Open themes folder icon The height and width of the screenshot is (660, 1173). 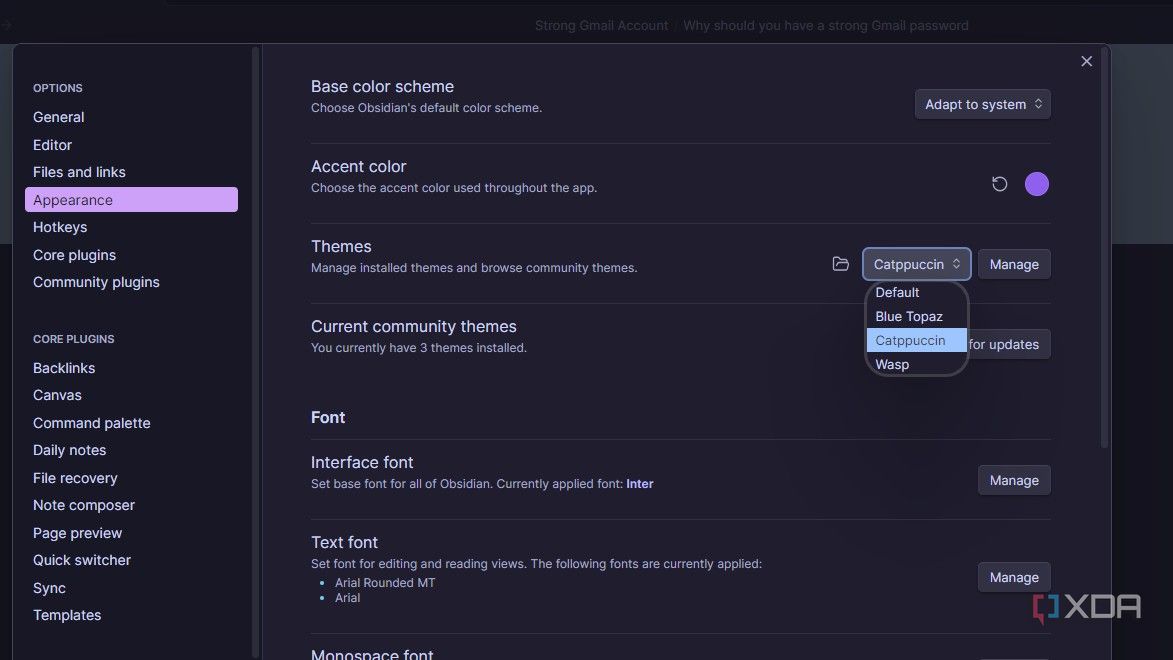(840, 264)
